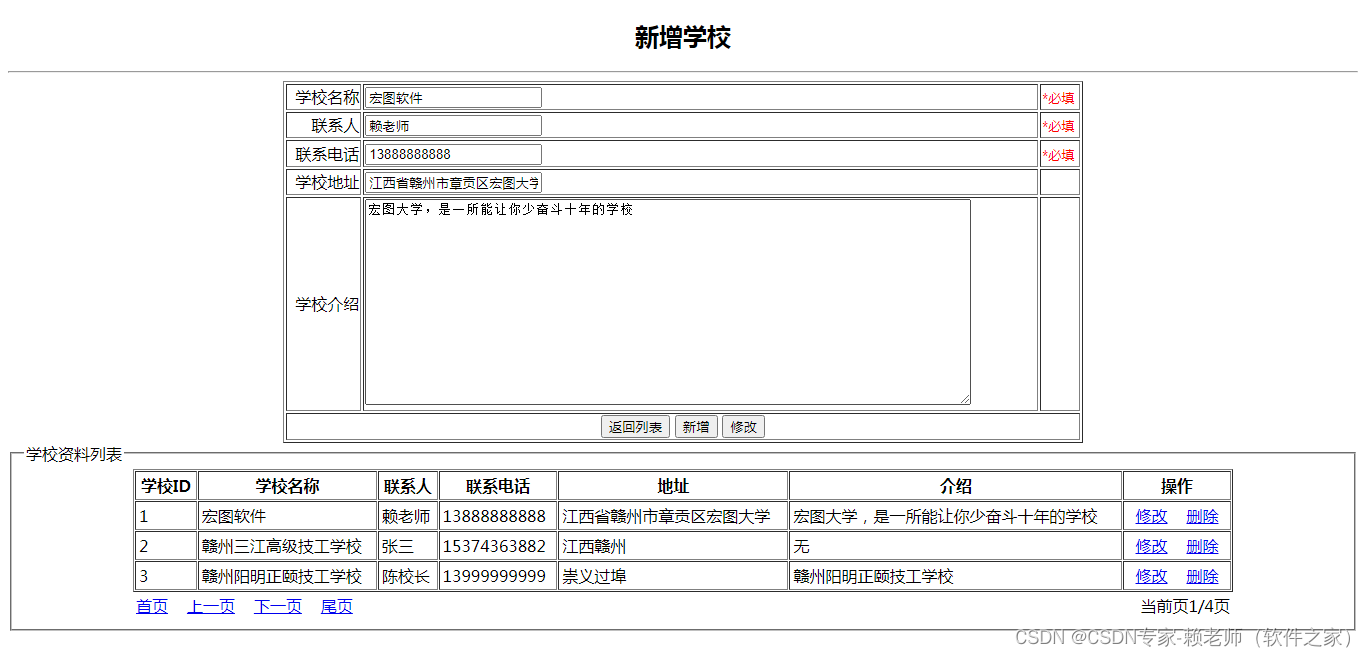This screenshot has height=657, width=1366.
Task: Jump to 尾页 link
Action: click(337, 606)
